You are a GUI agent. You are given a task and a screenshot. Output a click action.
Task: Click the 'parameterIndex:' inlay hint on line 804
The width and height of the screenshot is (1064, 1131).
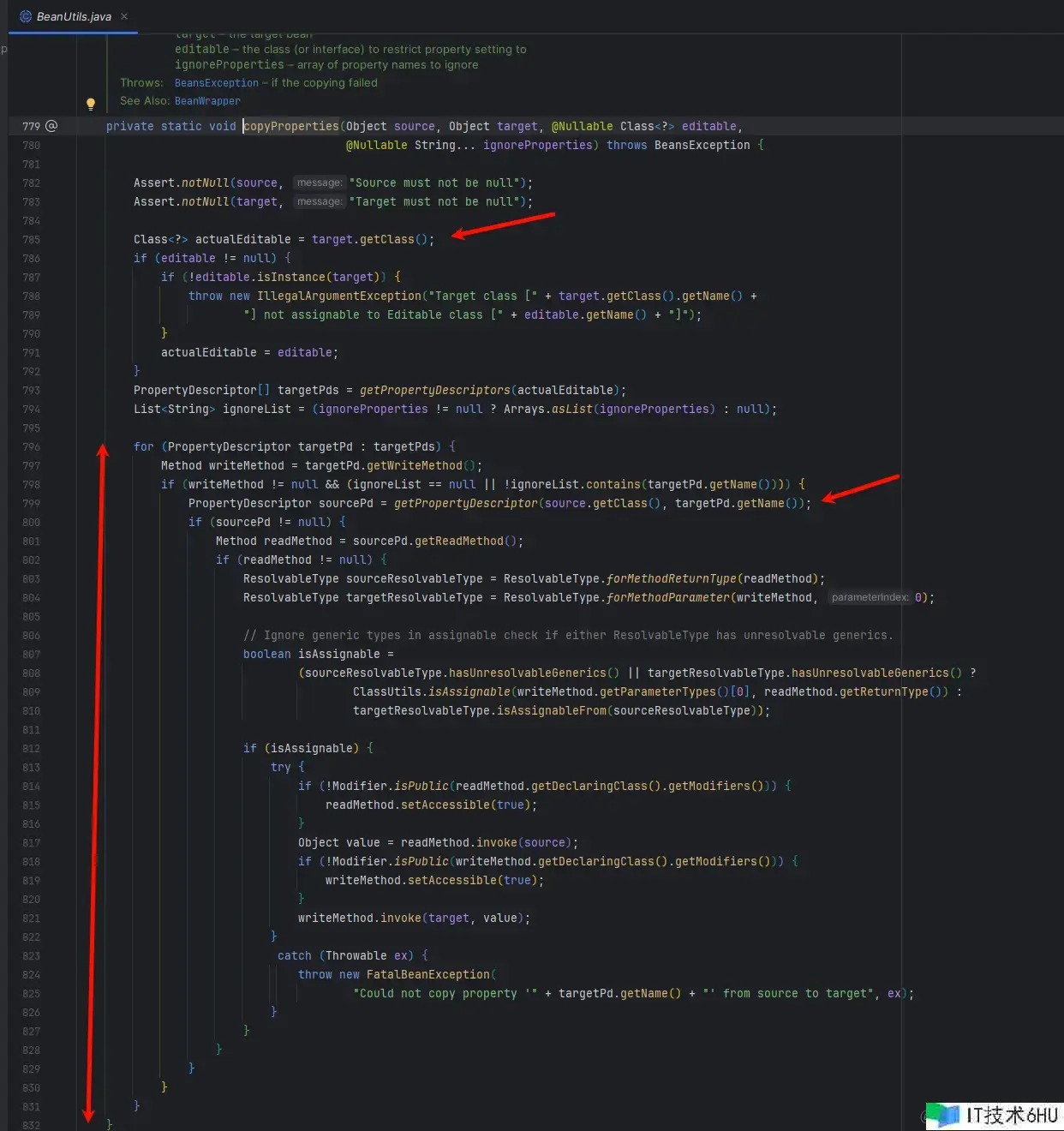[x=869, y=597]
